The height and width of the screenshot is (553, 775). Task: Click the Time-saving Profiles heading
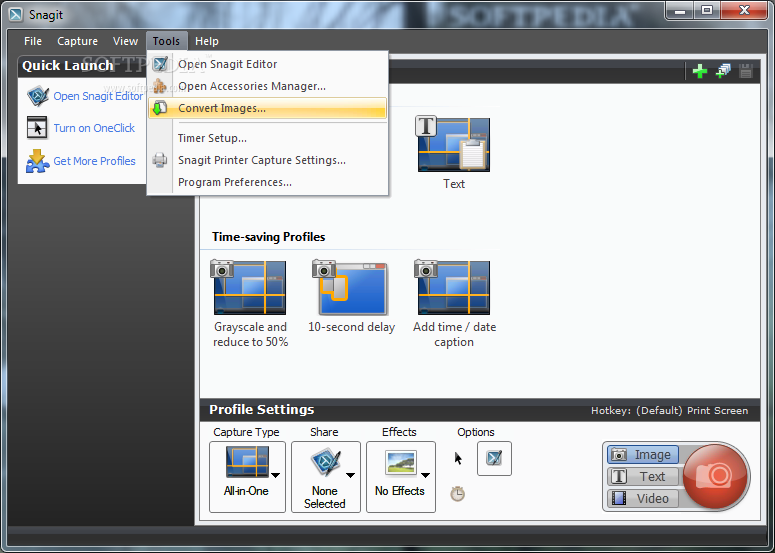pos(268,237)
